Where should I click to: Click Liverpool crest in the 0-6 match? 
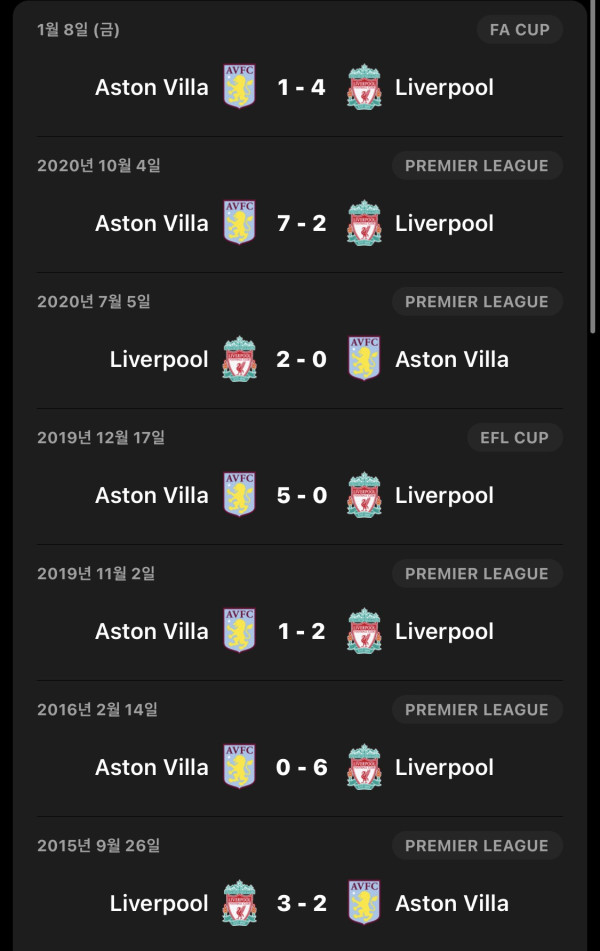(364, 767)
